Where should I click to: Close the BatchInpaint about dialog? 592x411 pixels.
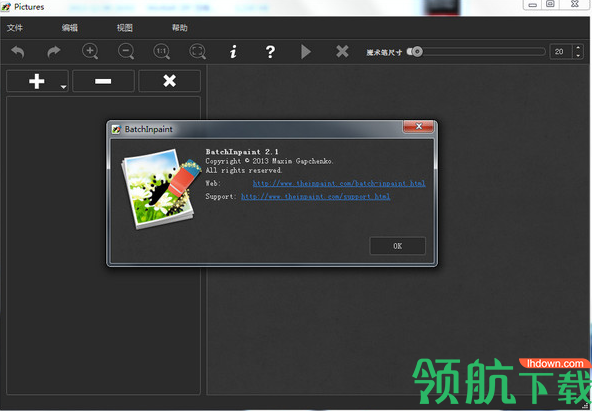click(x=418, y=126)
